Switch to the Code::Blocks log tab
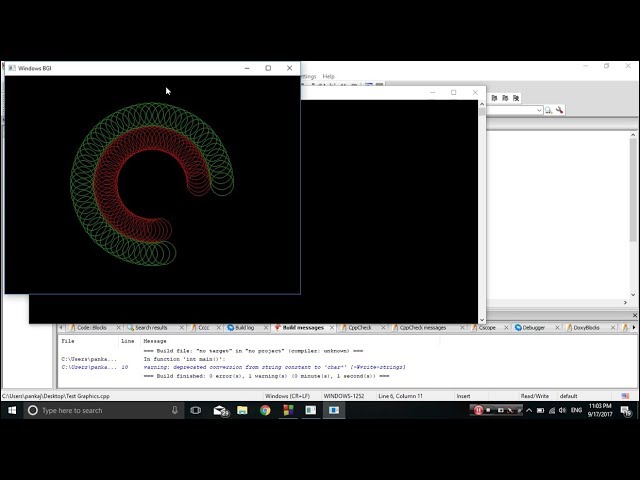 (91, 327)
